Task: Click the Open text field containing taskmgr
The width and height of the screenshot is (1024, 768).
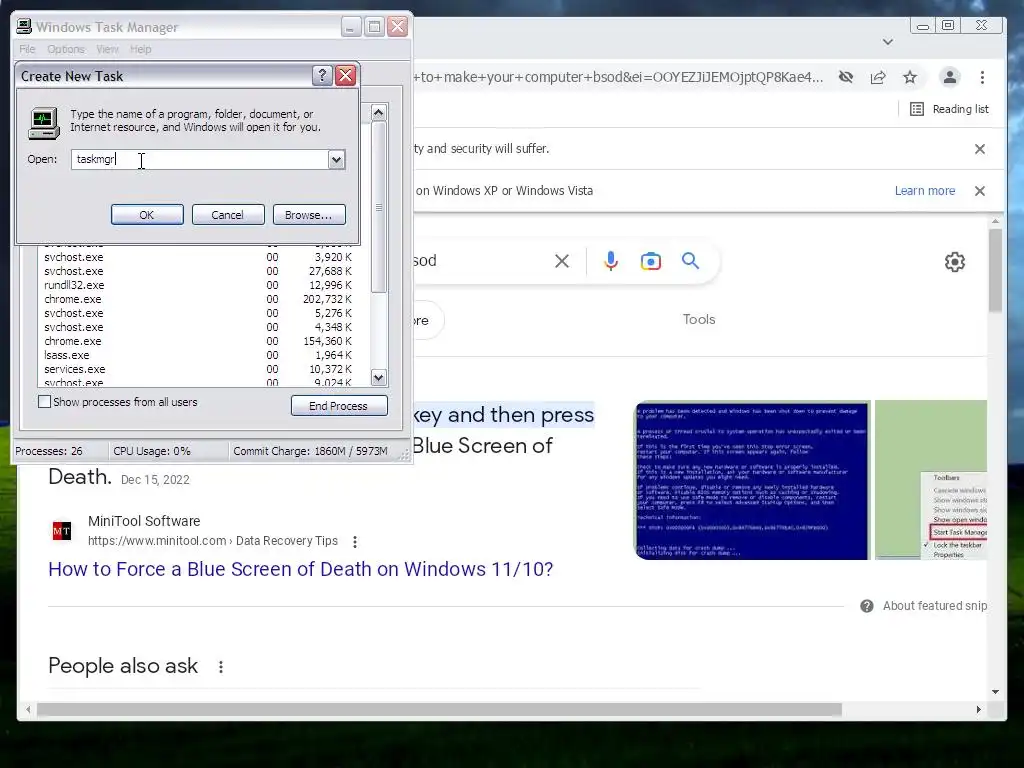Action: (x=200, y=159)
